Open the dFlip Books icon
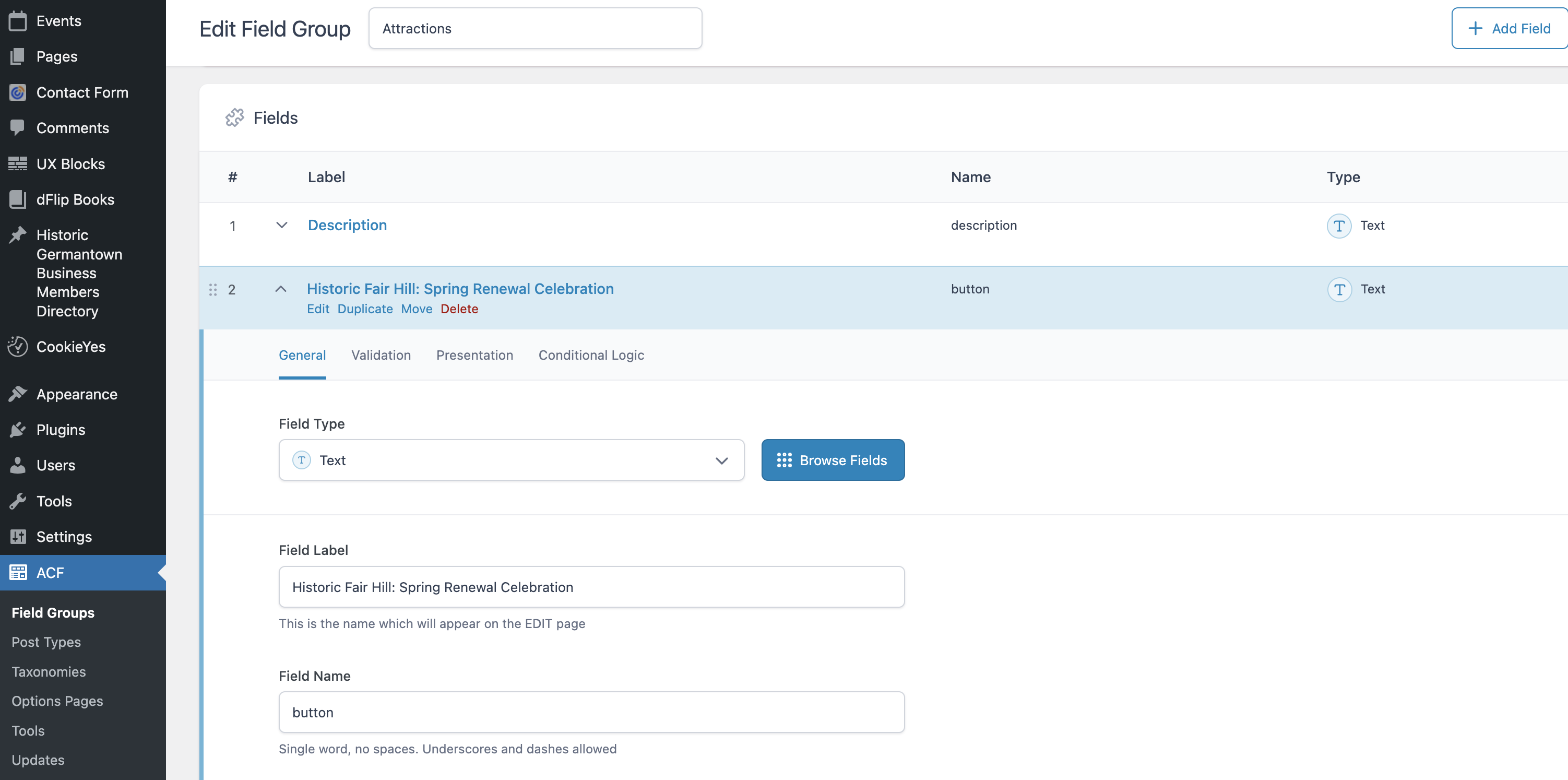 (18, 199)
